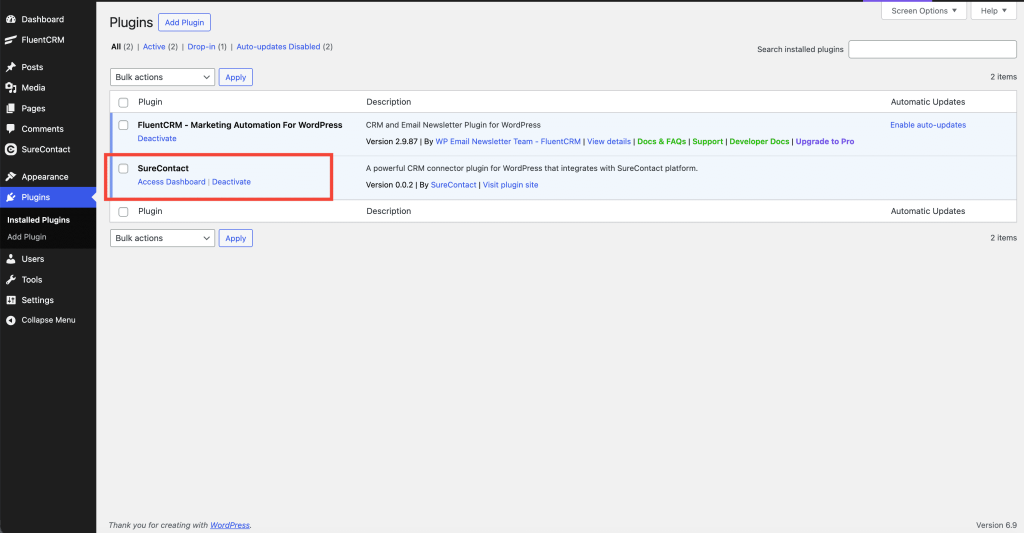Click the Tools wrench icon

pyautogui.click(x=10, y=280)
